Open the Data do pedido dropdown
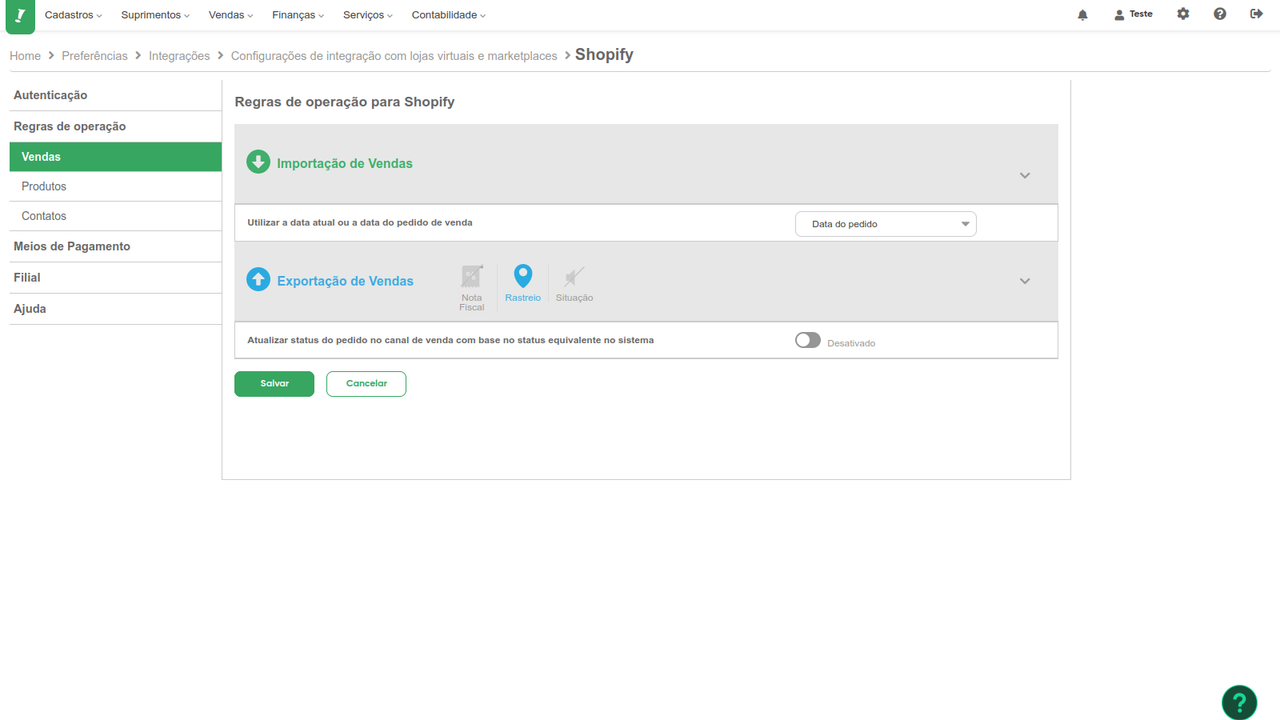 [x=886, y=224]
